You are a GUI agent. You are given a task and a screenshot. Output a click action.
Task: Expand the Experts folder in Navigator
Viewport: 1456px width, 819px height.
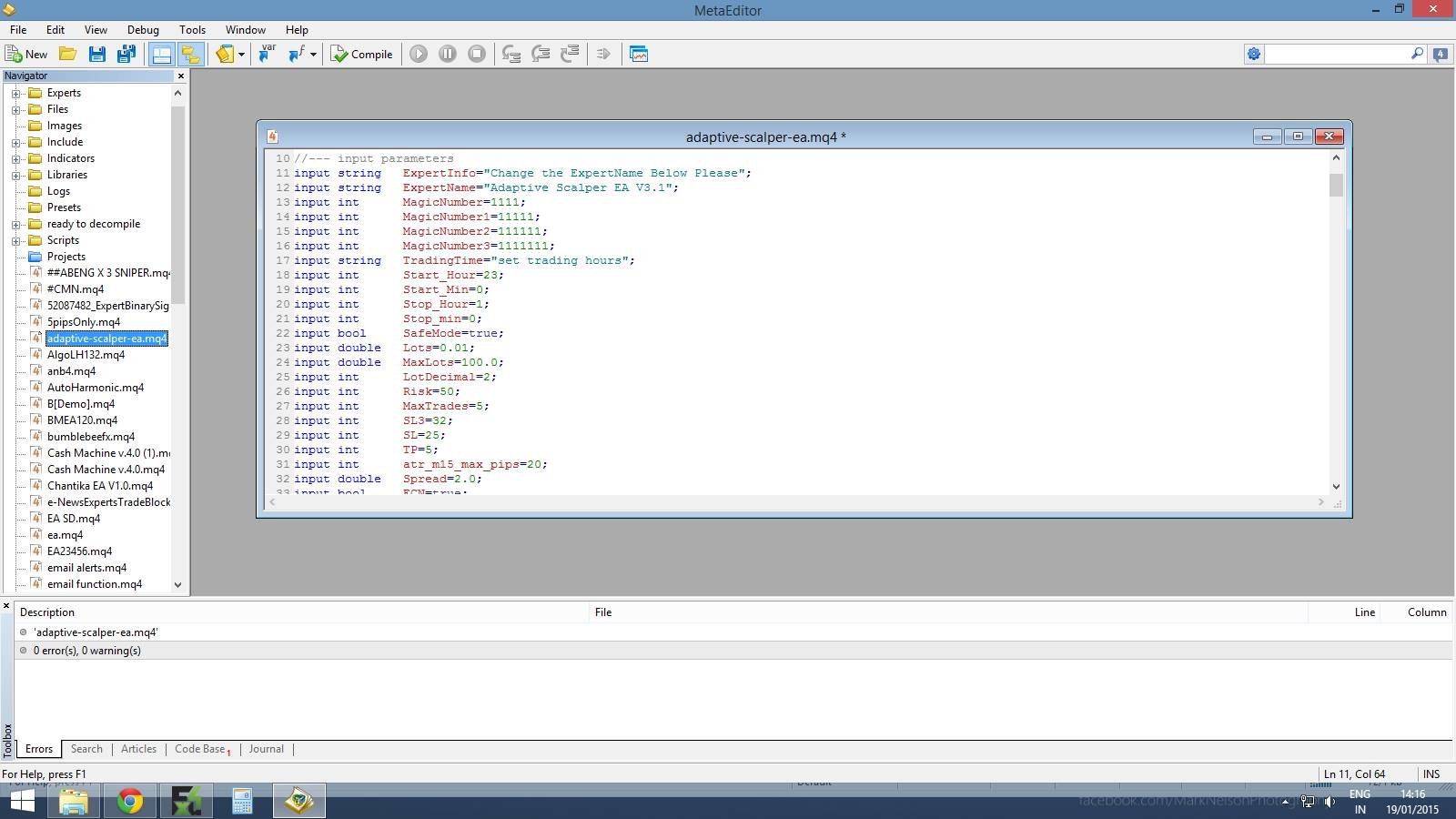pos(15,93)
